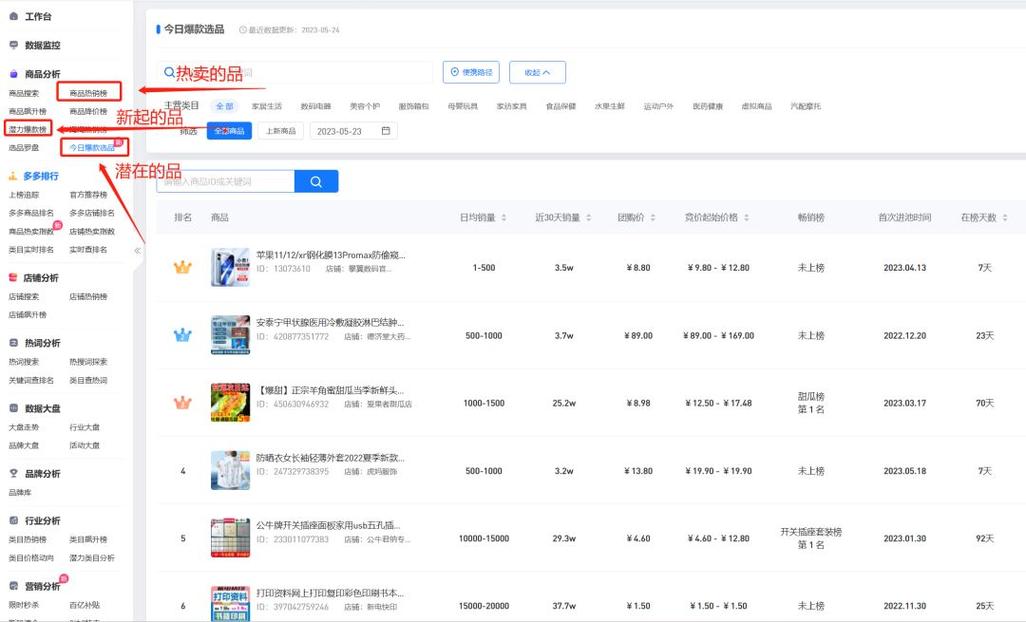Image resolution: width=1026 pixels, height=622 pixels.
Task: Click the 品牌分析 trophy icon
Action: point(13,473)
